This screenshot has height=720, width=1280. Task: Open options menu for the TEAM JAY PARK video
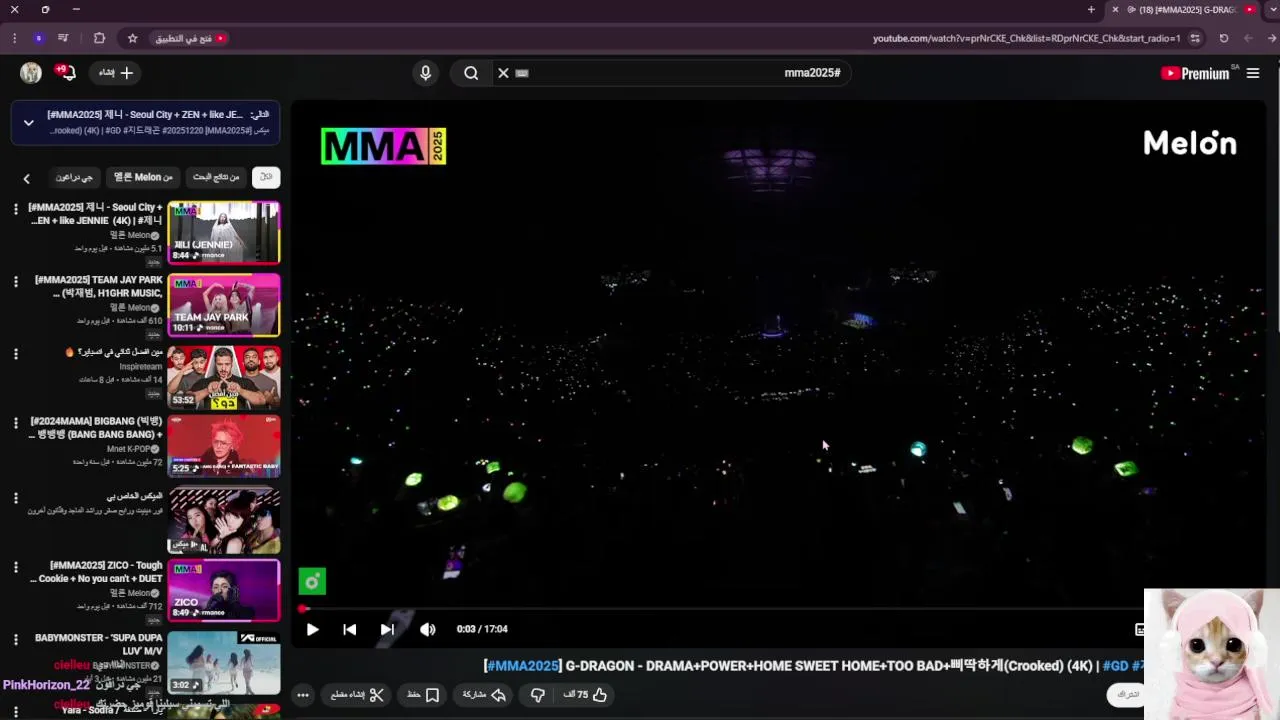[x=15, y=282]
